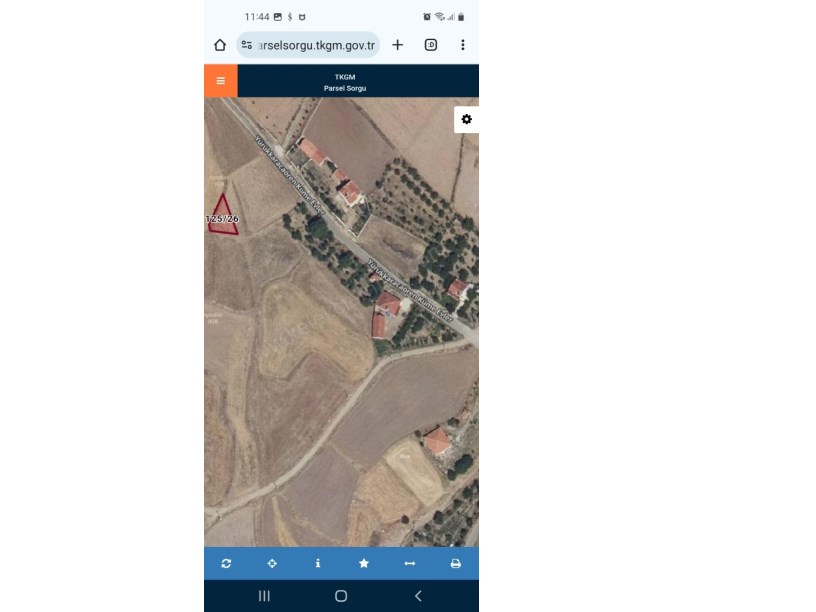816x612 pixels.
Task: Tap Android recent apps button
Action: click(264, 596)
